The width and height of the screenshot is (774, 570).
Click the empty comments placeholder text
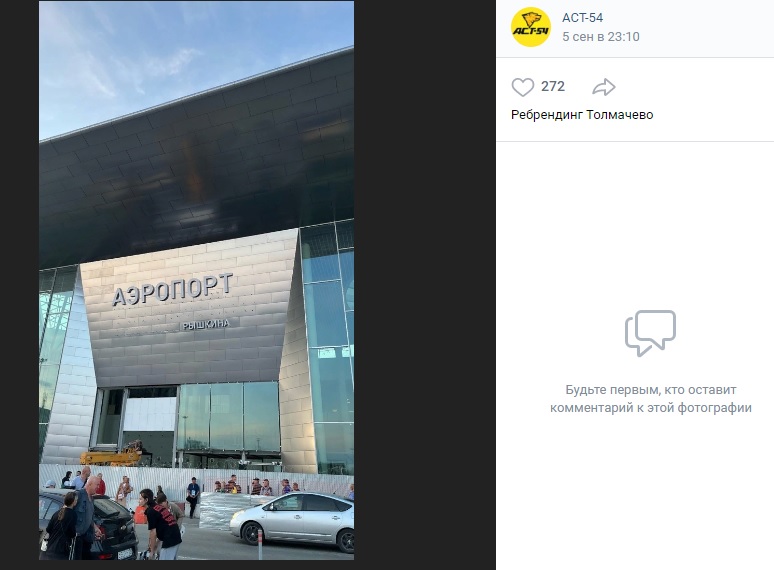pos(651,399)
